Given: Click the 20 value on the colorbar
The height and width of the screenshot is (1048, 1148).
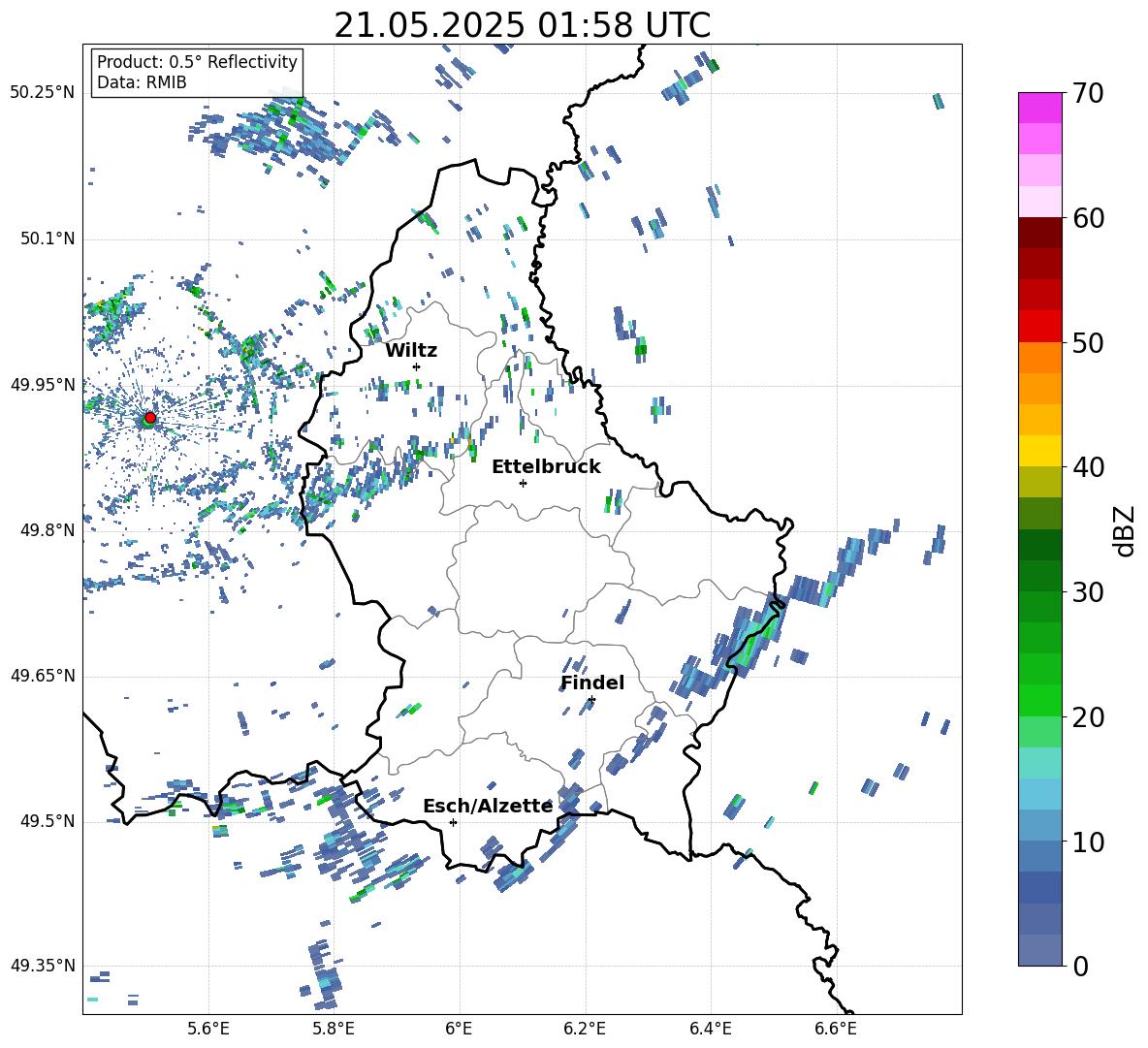Looking at the screenshot, I should (1088, 717).
